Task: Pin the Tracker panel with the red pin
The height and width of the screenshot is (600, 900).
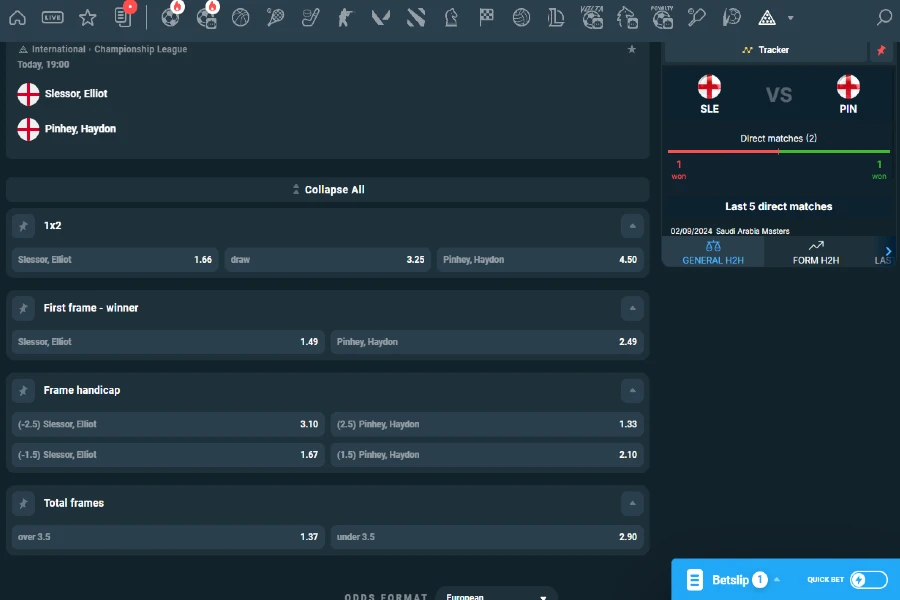Action: pyautogui.click(x=881, y=48)
